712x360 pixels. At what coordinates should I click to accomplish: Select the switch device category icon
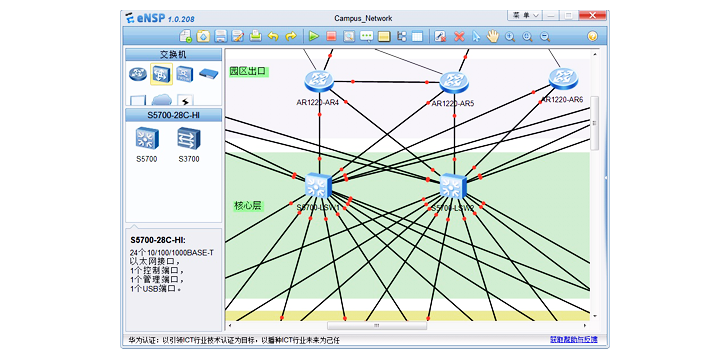161,74
